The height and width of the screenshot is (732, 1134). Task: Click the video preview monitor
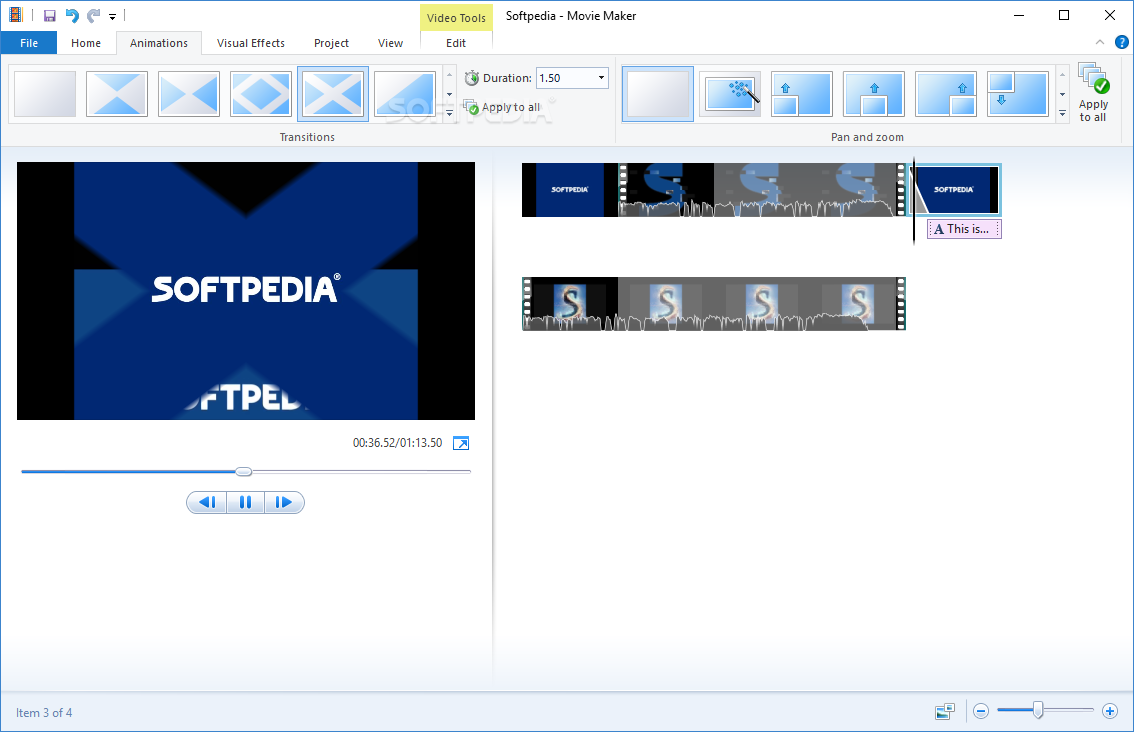point(246,291)
